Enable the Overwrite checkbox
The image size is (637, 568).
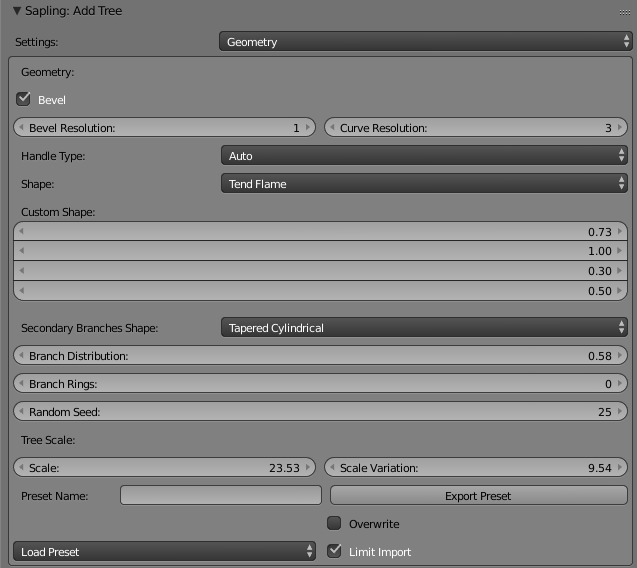[334, 523]
